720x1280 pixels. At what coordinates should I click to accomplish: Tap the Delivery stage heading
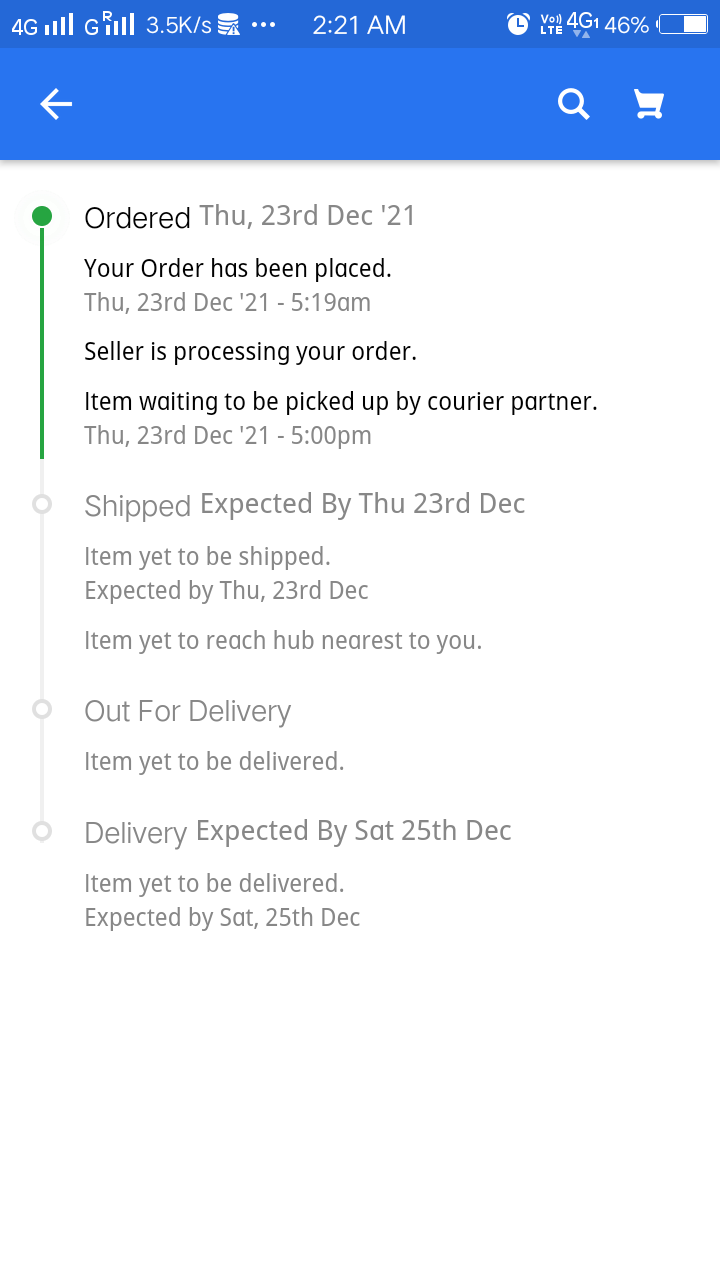coord(135,833)
